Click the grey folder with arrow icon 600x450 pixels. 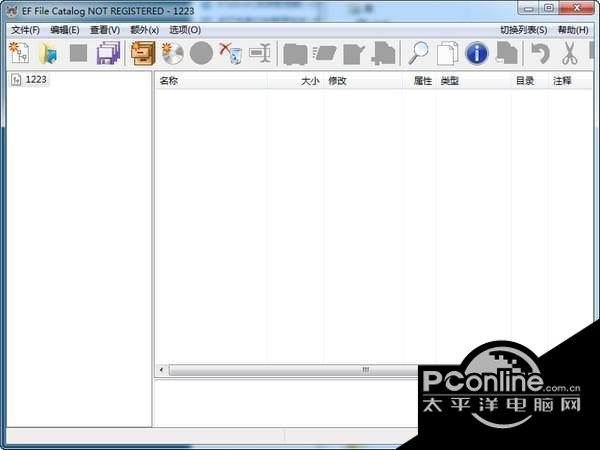[354, 54]
